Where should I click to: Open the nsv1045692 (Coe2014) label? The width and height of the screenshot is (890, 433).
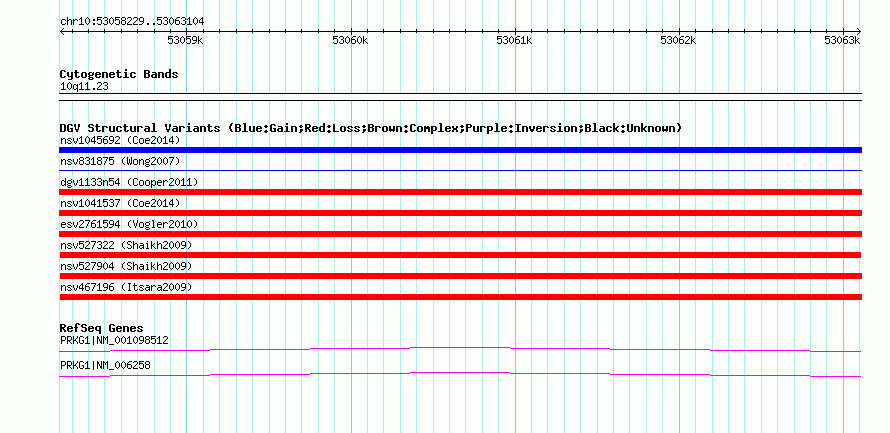(x=120, y=140)
